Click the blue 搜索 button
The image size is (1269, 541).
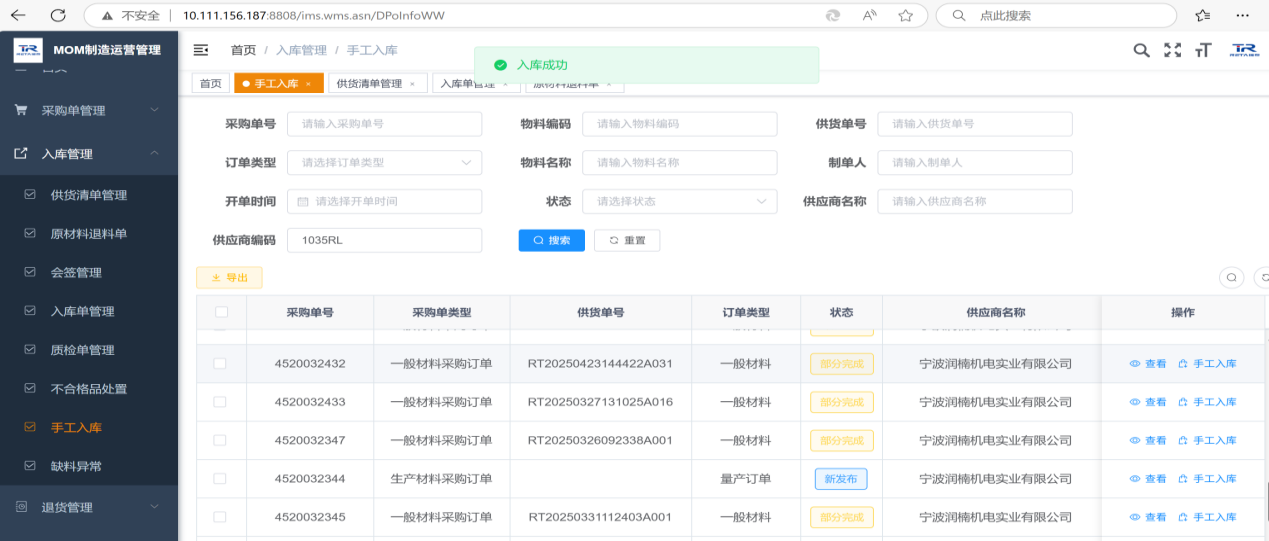click(x=551, y=240)
